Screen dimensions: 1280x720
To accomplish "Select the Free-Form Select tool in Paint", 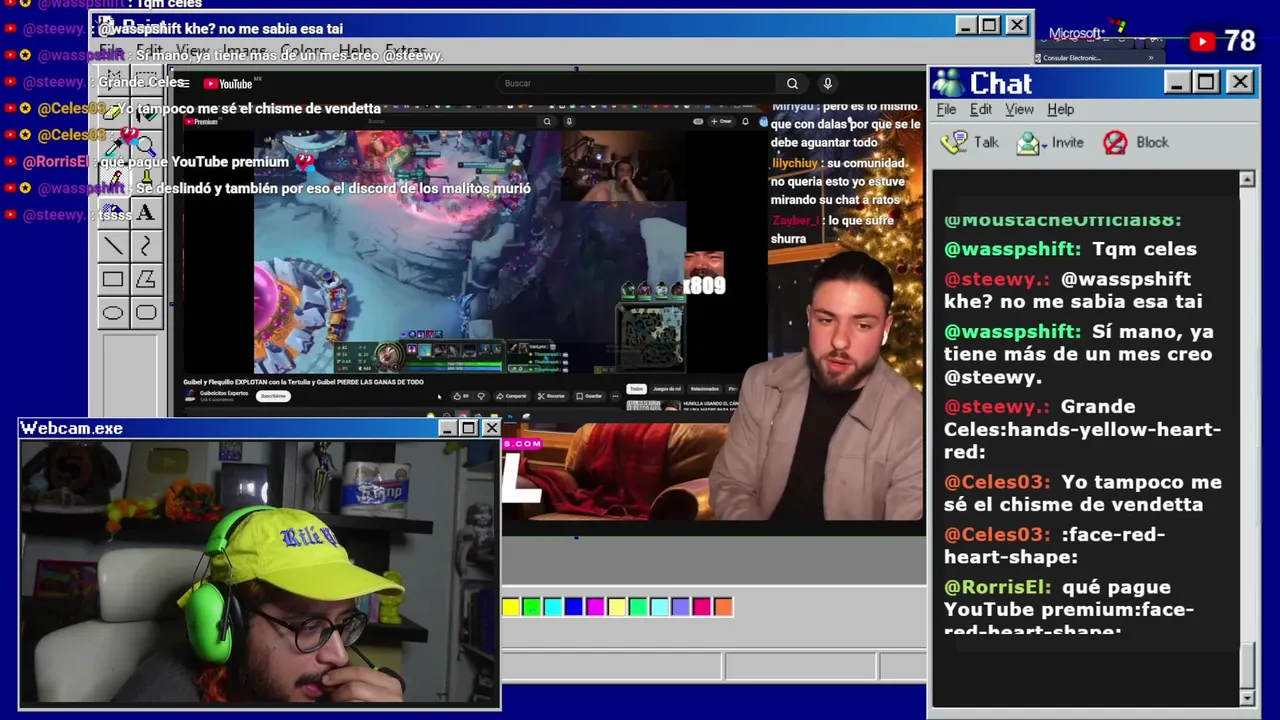I will [113, 79].
